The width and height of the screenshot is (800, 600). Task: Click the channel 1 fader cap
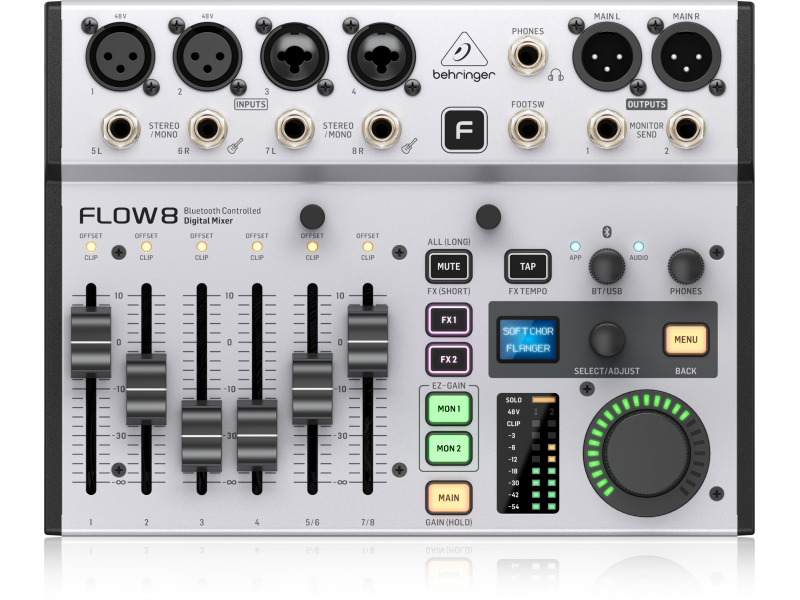coord(90,342)
